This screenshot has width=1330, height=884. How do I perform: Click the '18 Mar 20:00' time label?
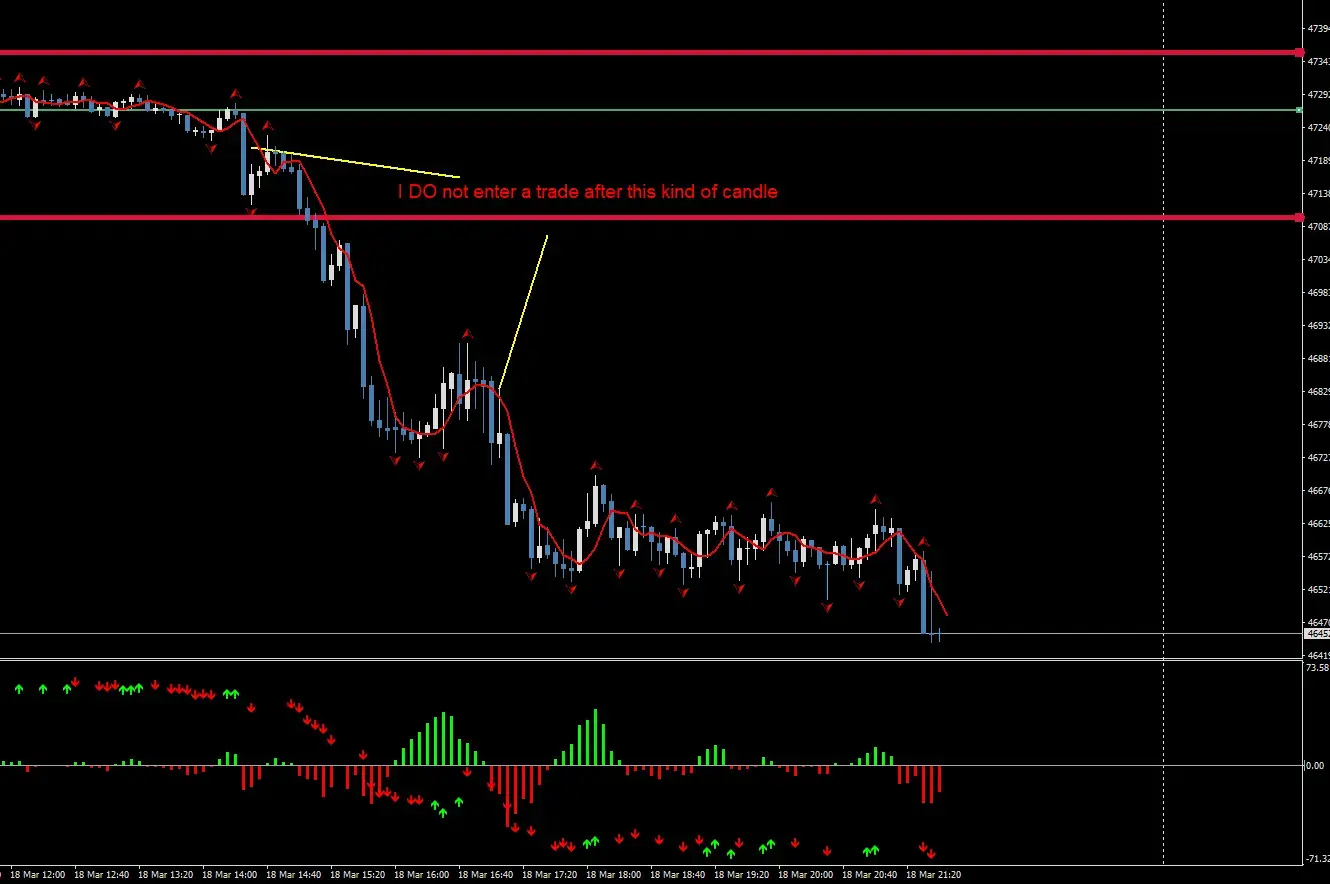[x=807, y=874]
